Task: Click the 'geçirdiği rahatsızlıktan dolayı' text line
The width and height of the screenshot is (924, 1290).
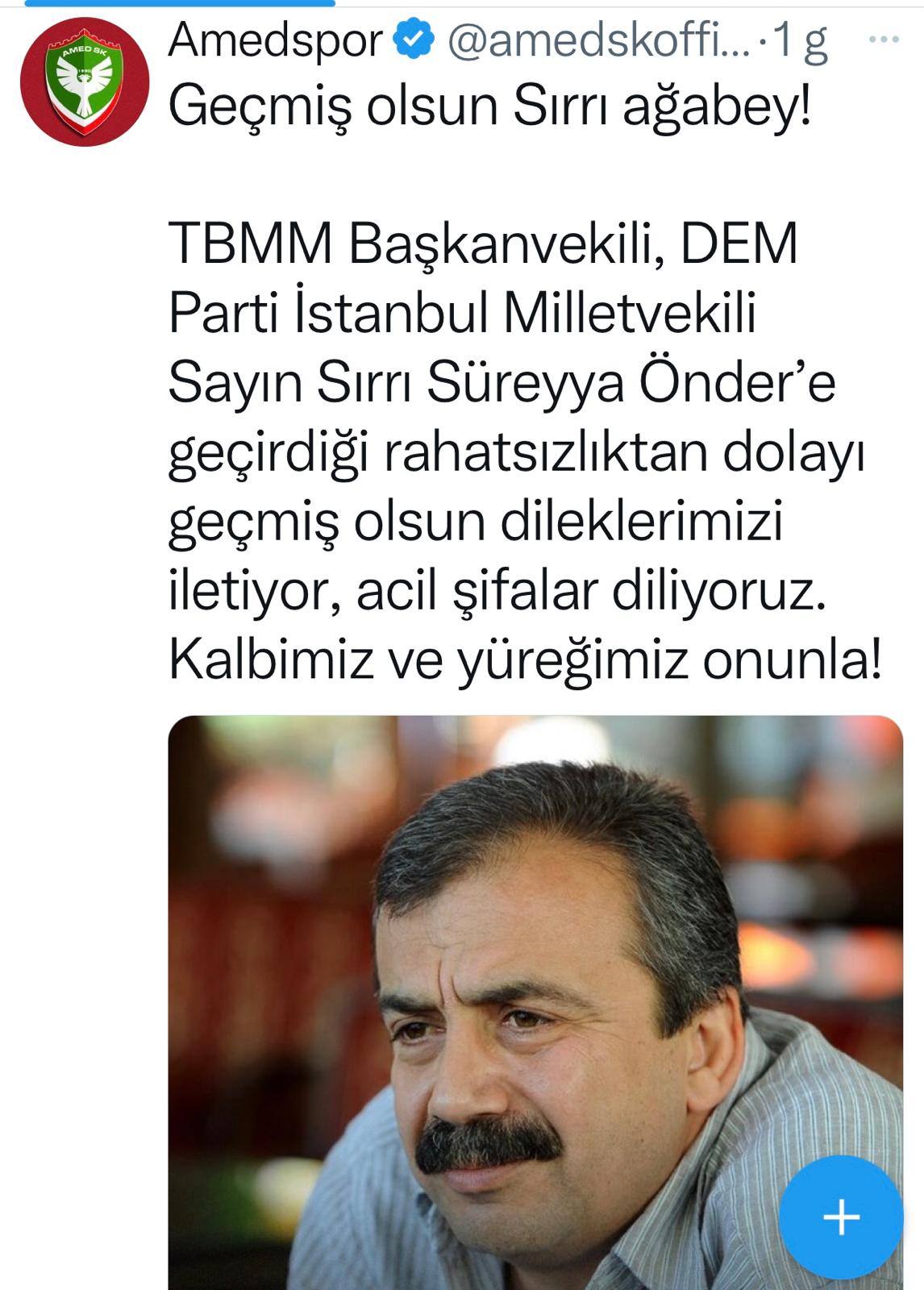Action: click(x=517, y=453)
